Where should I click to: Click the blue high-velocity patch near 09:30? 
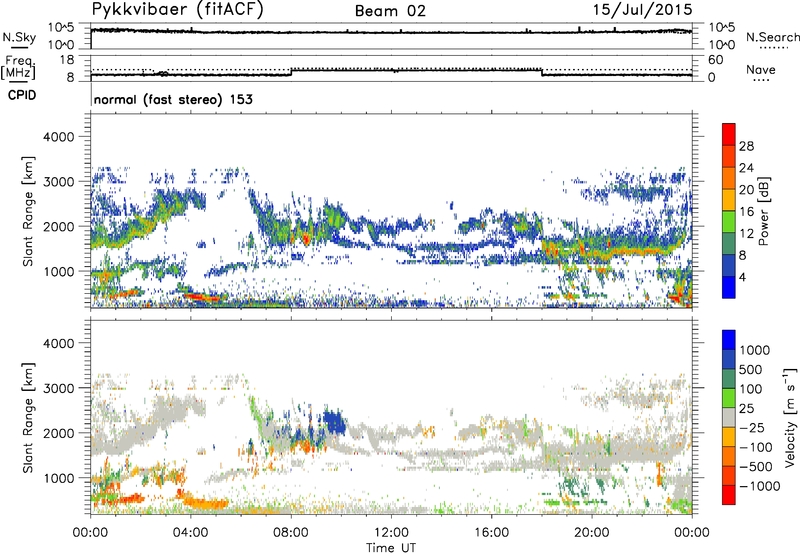coord(334,422)
